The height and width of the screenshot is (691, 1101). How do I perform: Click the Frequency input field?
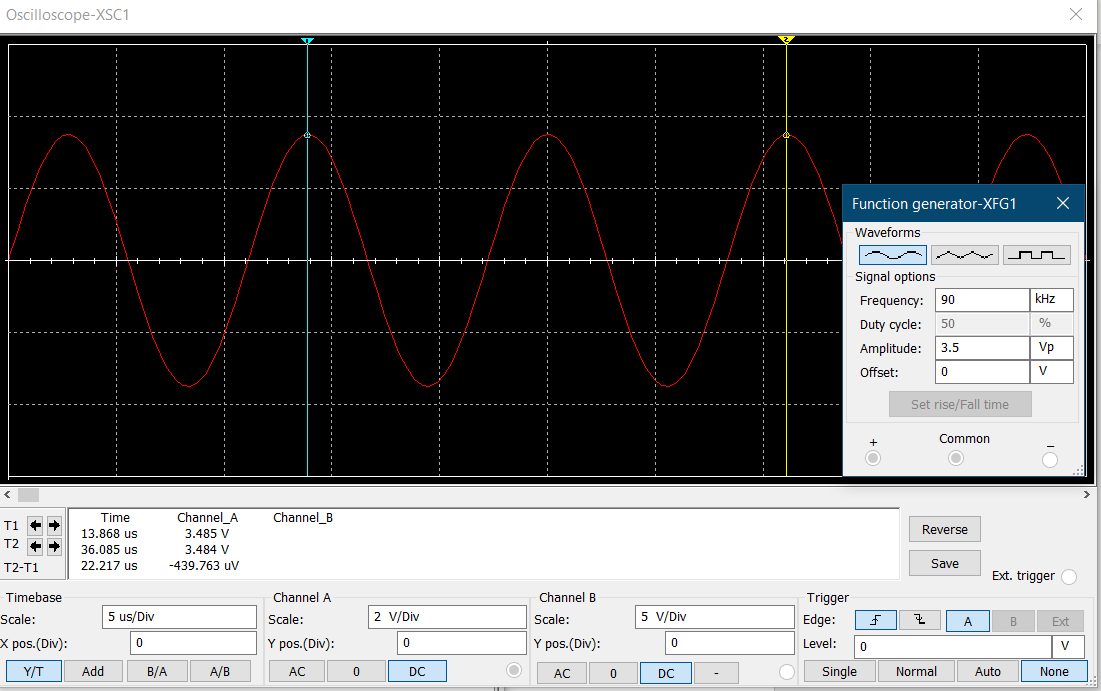point(981,299)
